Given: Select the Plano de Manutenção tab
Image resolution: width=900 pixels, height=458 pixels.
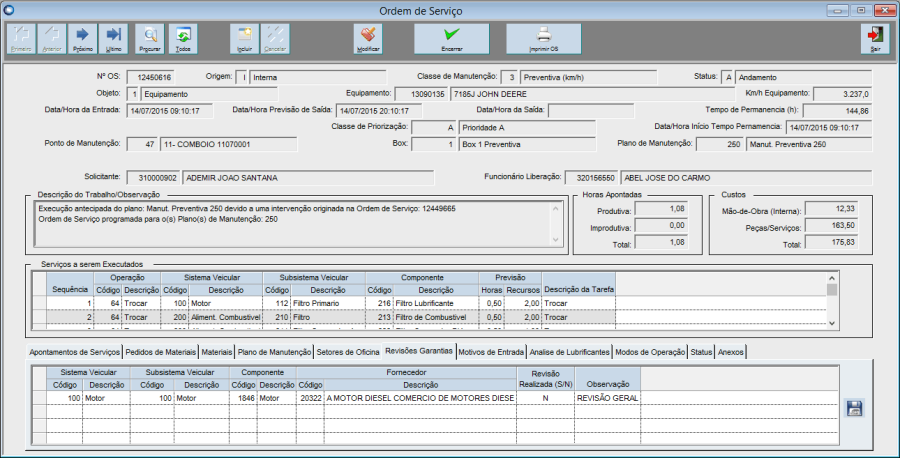Looking at the screenshot, I should (274, 352).
